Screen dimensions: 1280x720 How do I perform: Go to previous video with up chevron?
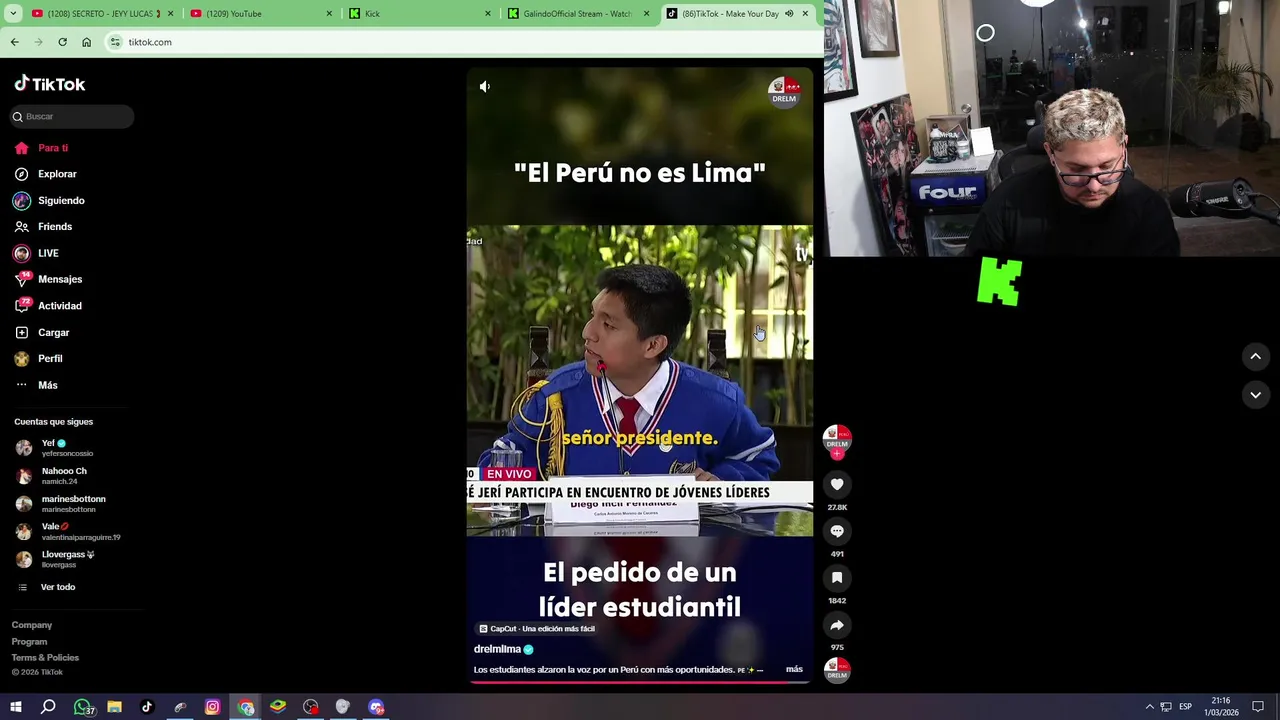click(x=1255, y=356)
